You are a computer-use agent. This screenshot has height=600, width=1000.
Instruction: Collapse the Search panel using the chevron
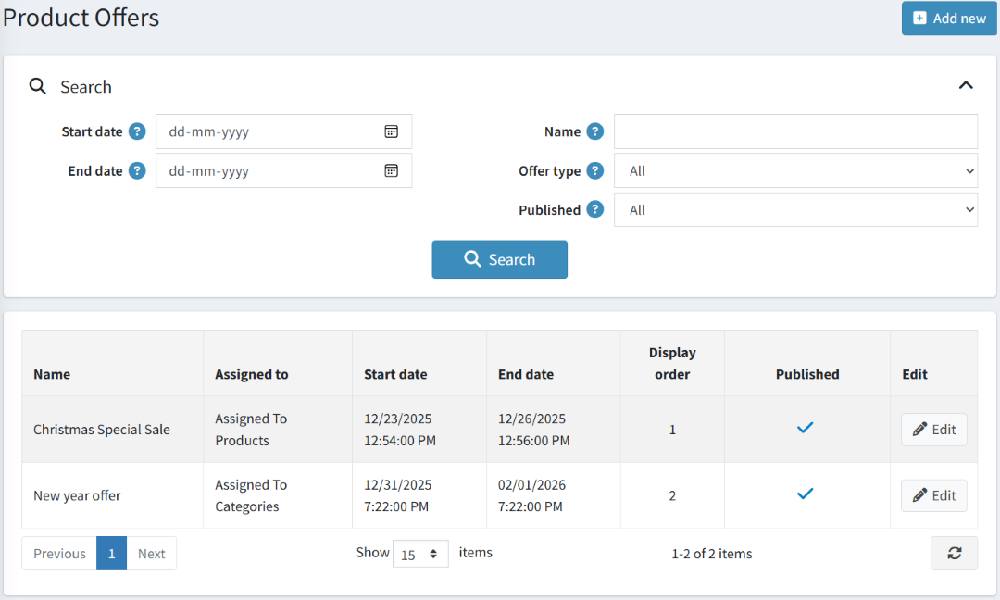click(965, 85)
